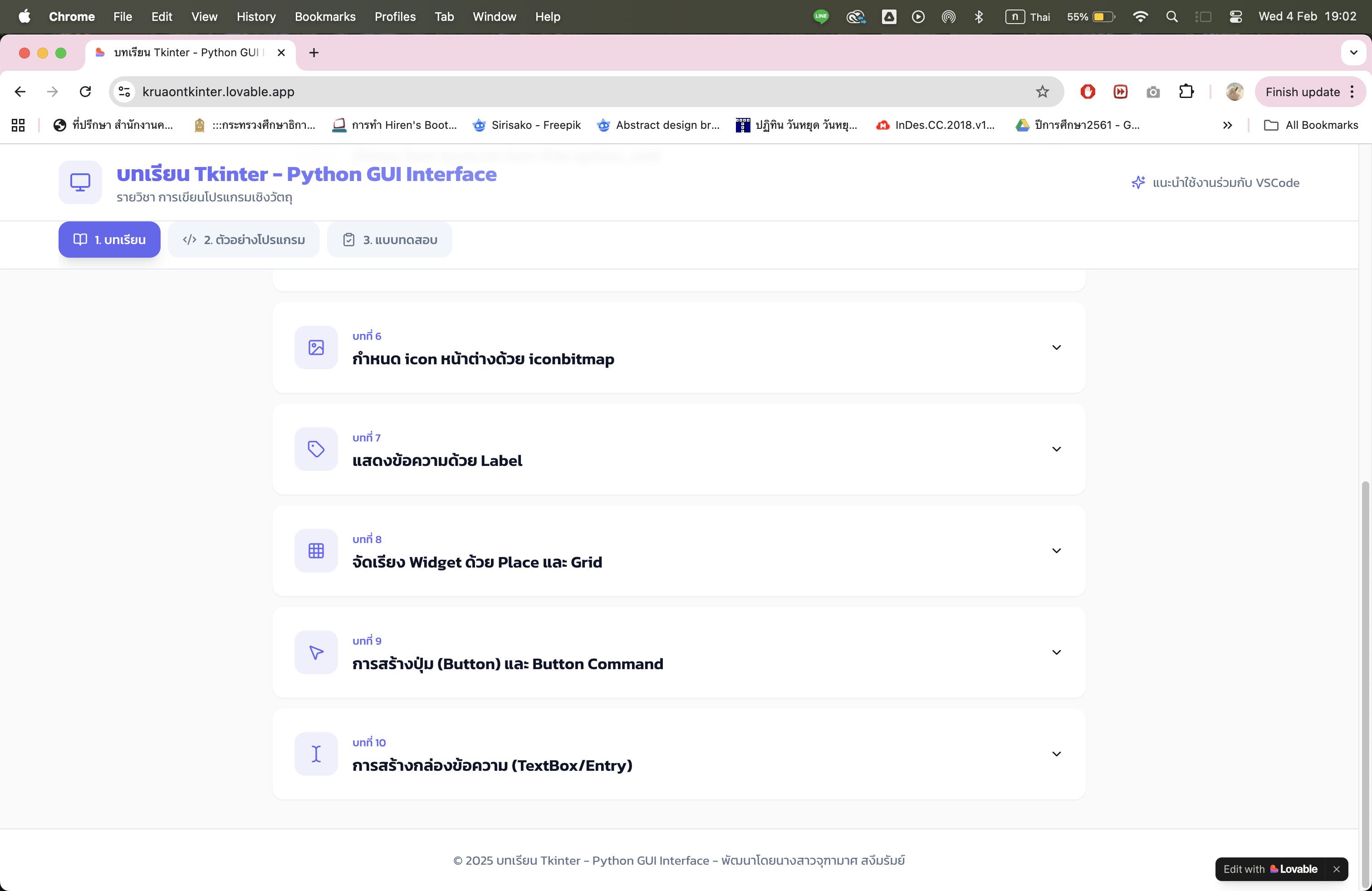The height and width of the screenshot is (891, 1372).
Task: Expand lesson 7 Label chevron
Action: pyautogui.click(x=1056, y=449)
